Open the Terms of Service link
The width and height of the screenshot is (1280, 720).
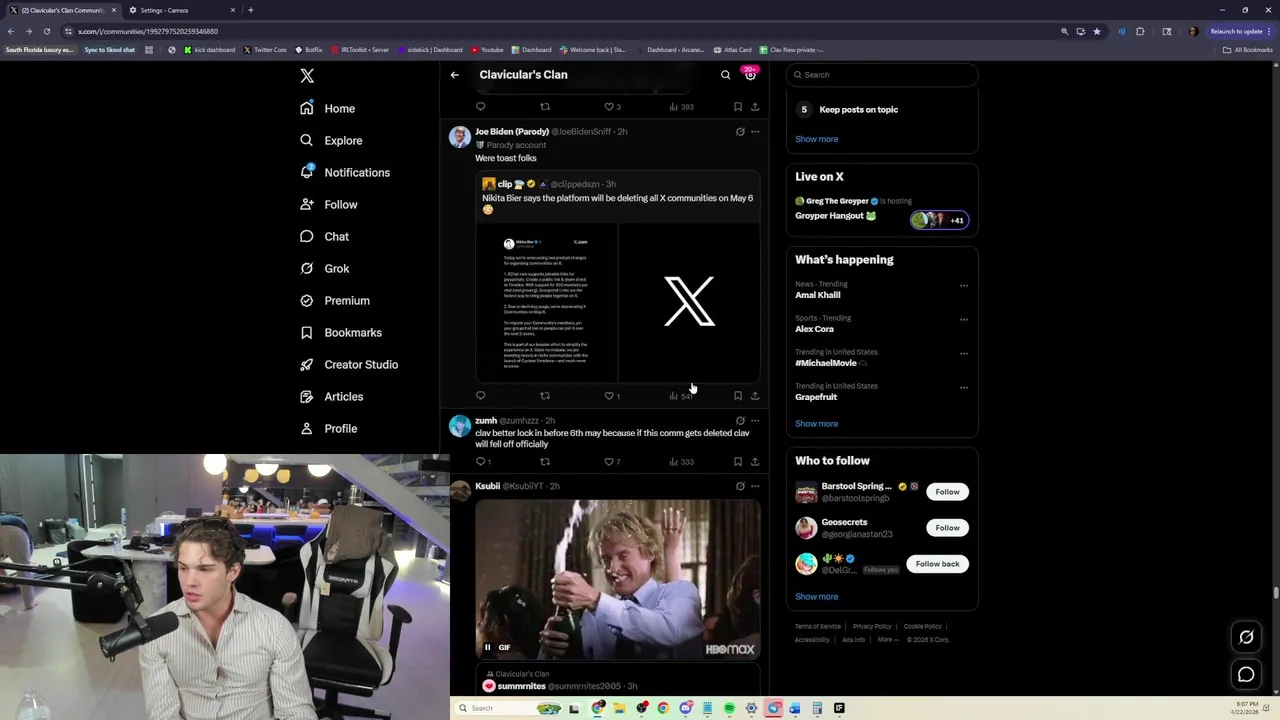[818, 626]
